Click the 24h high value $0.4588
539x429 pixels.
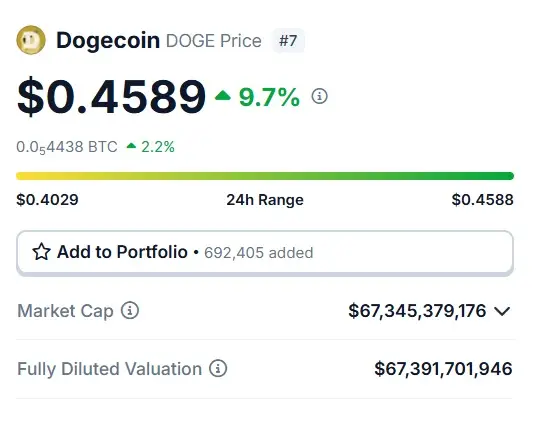coord(483,200)
